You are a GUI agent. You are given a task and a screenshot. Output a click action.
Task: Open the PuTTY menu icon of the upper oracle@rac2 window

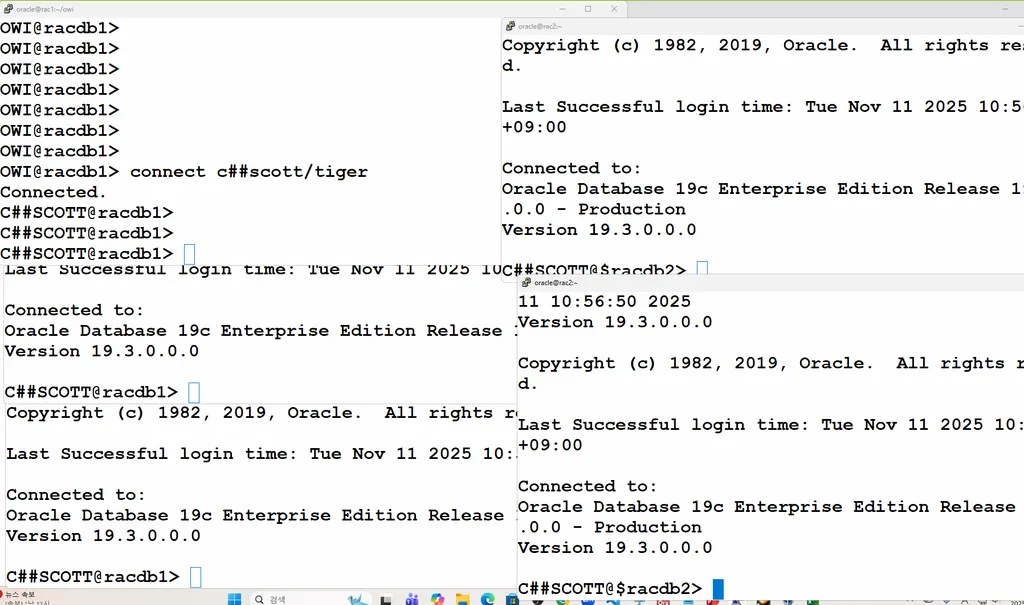pos(510,26)
